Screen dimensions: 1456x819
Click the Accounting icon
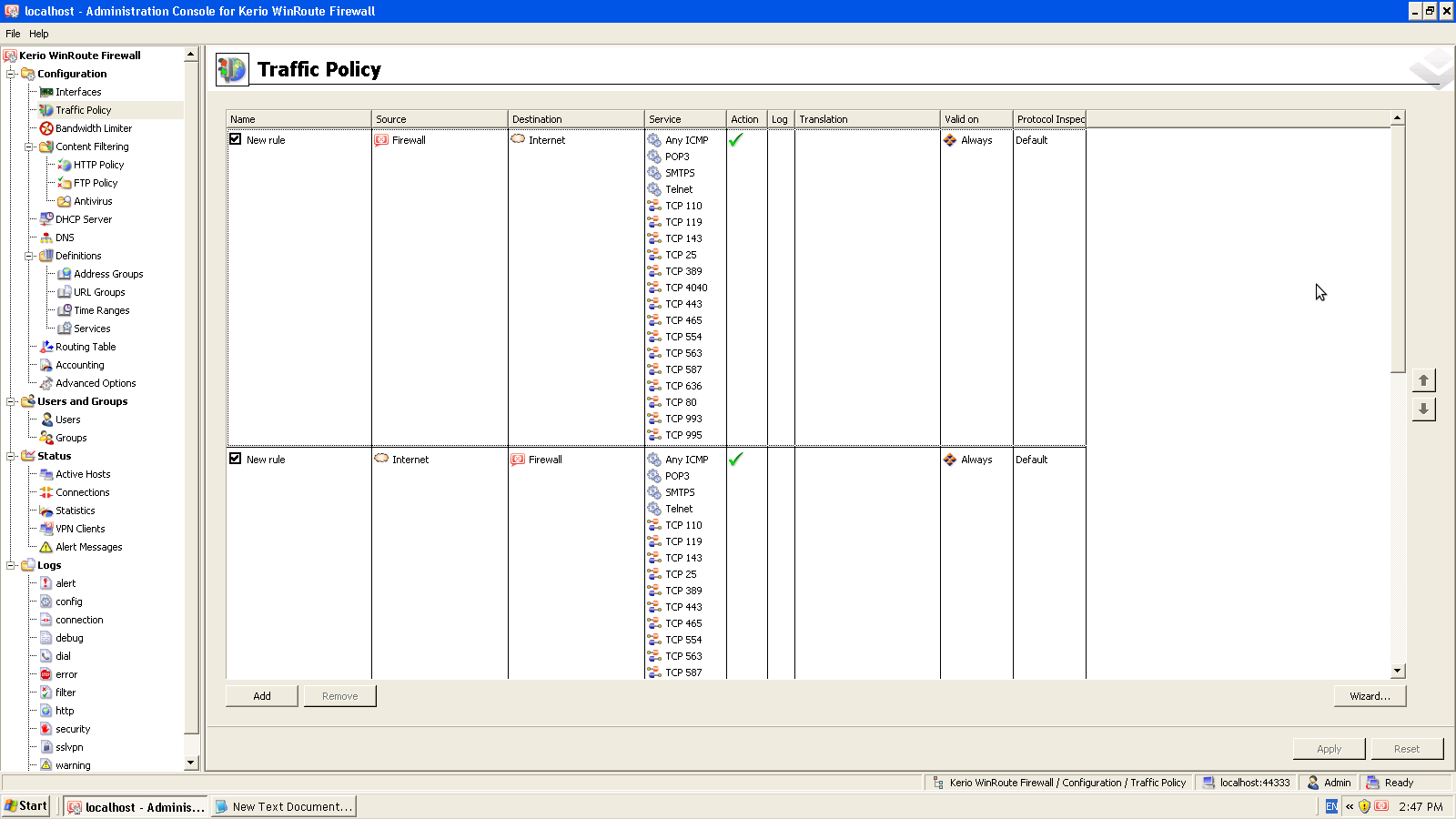click(46, 365)
